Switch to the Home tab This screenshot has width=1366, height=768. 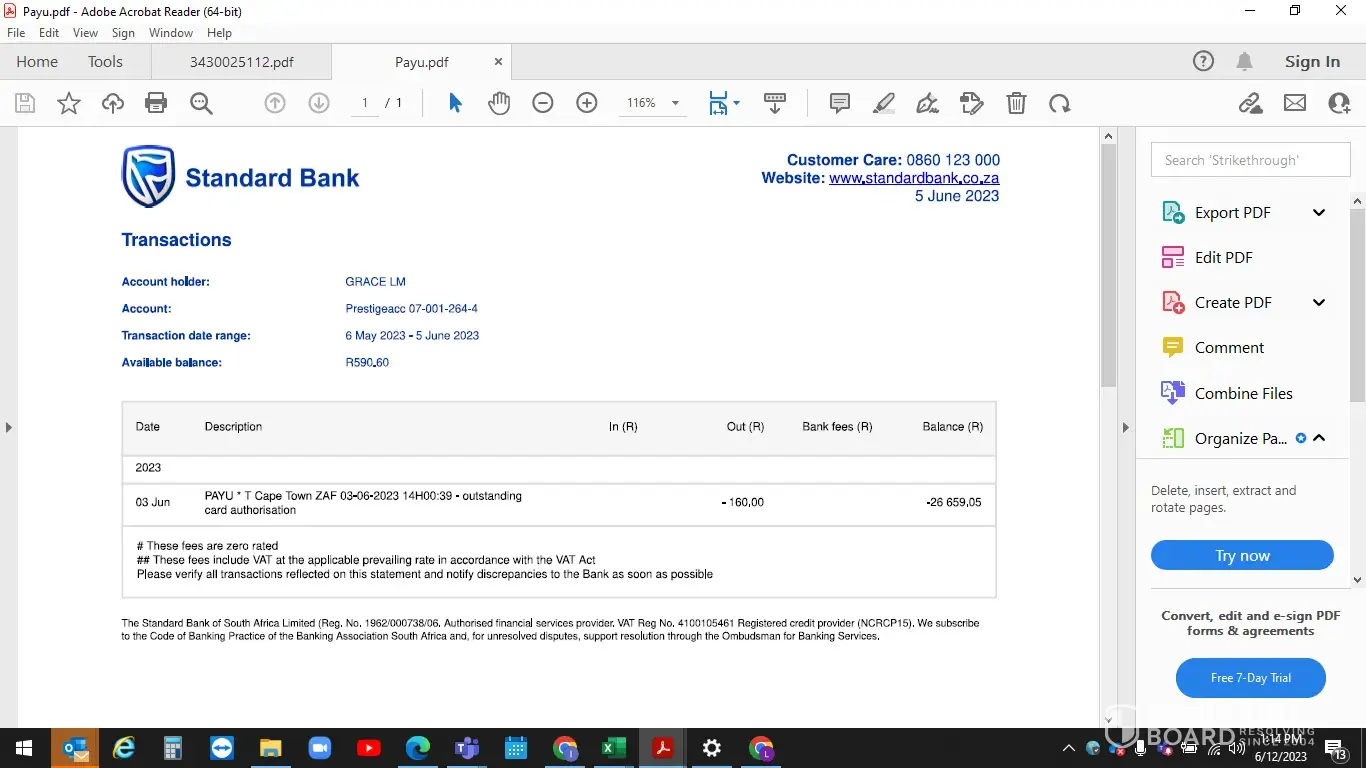tap(37, 62)
